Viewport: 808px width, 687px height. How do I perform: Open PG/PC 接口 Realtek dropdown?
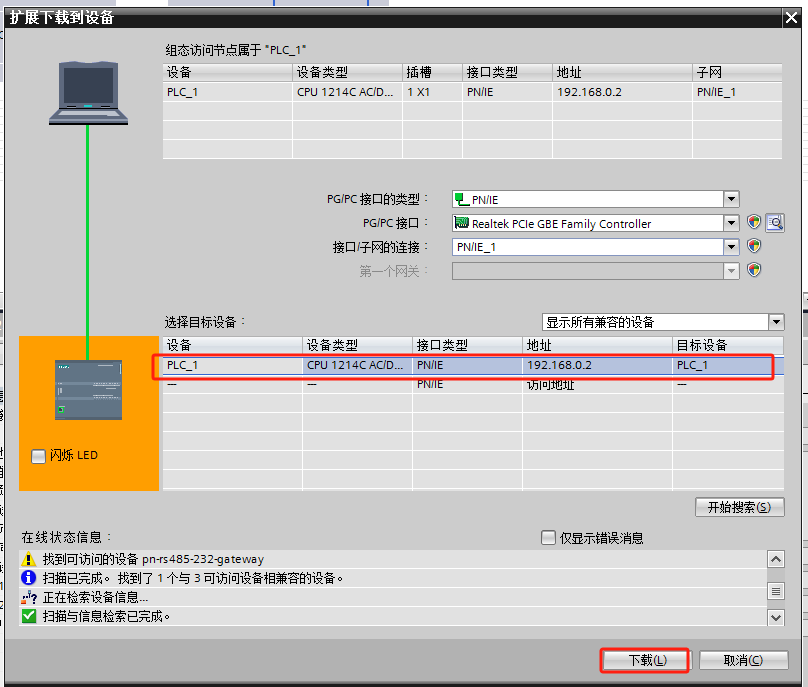click(x=731, y=223)
